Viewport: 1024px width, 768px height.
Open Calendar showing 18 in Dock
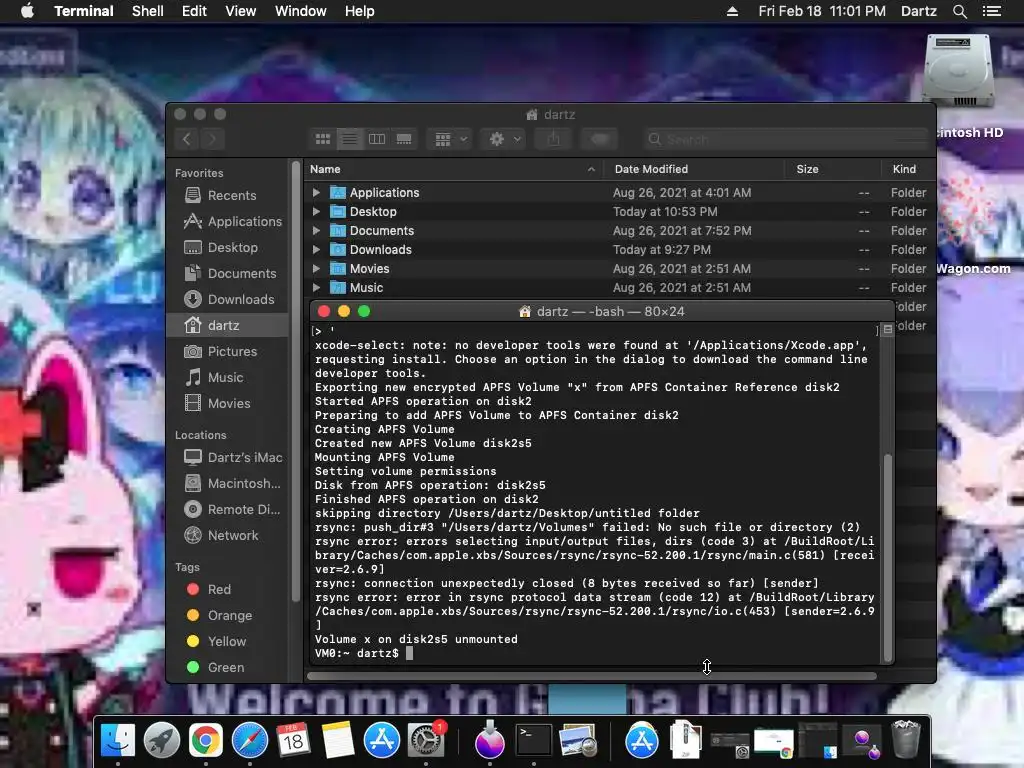click(x=293, y=741)
